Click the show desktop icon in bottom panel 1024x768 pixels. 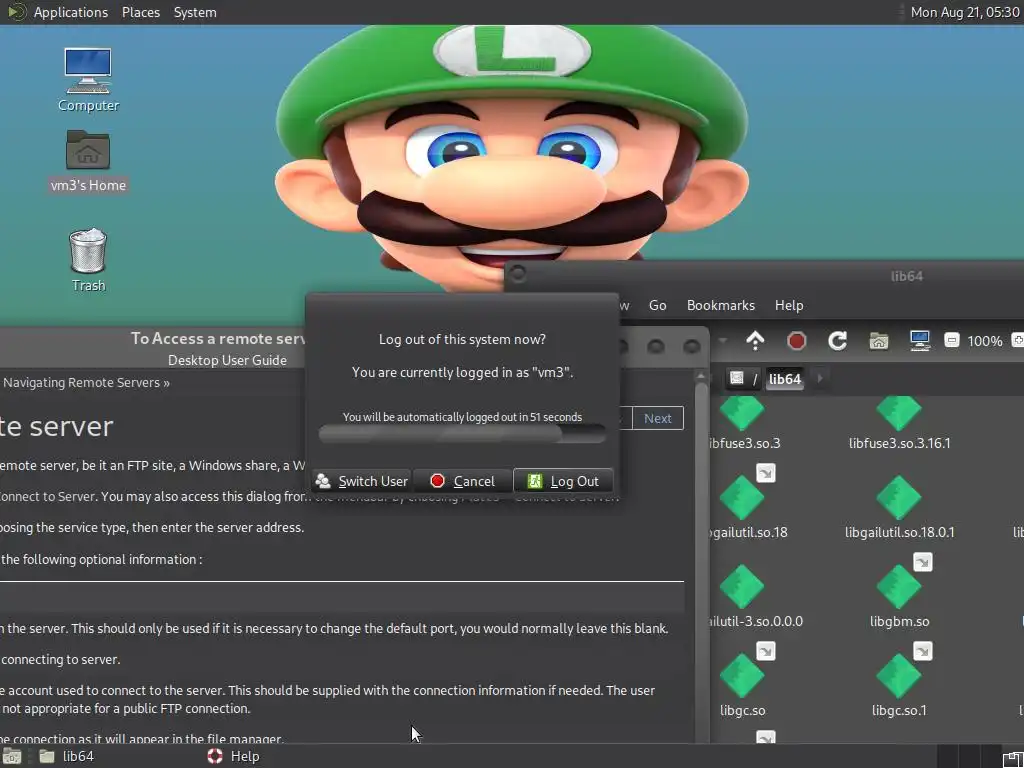[11, 757]
